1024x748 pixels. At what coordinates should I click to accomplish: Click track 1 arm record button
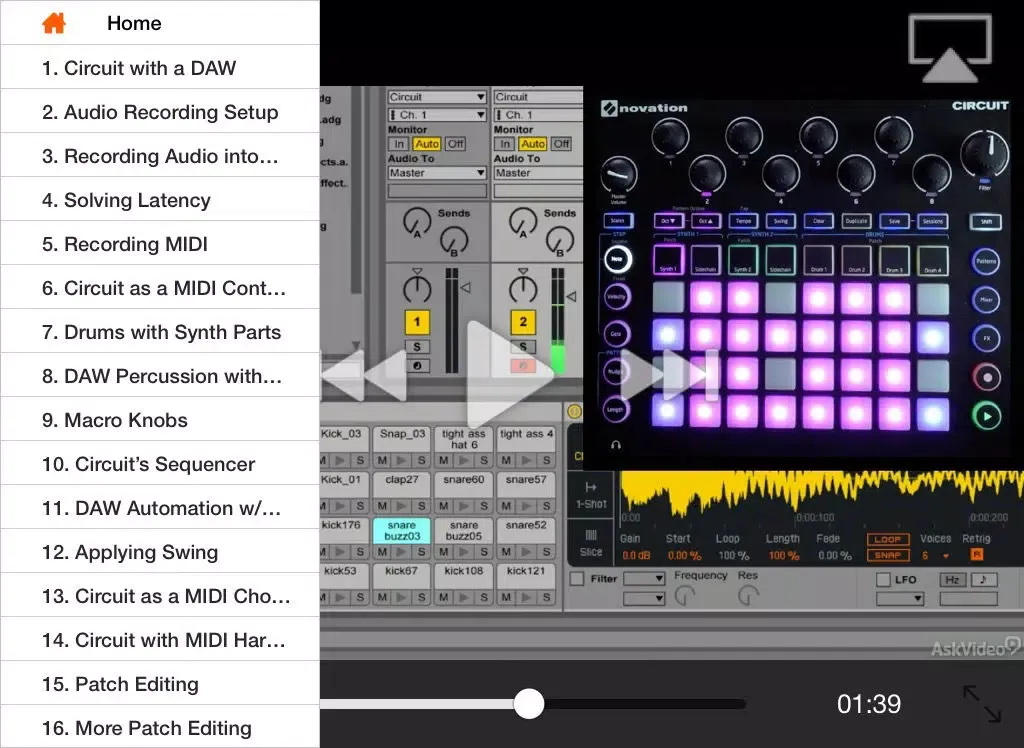pos(417,366)
